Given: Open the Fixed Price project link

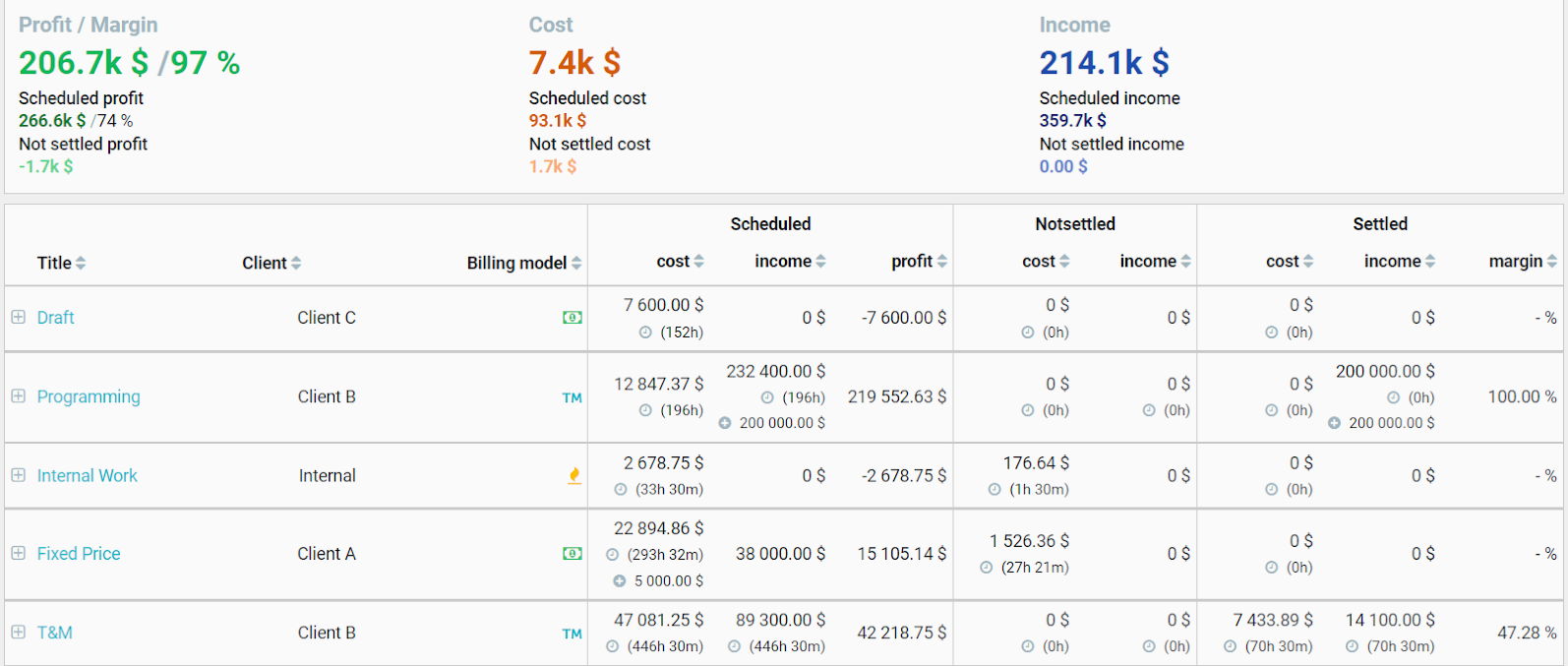Looking at the screenshot, I should pos(79,554).
